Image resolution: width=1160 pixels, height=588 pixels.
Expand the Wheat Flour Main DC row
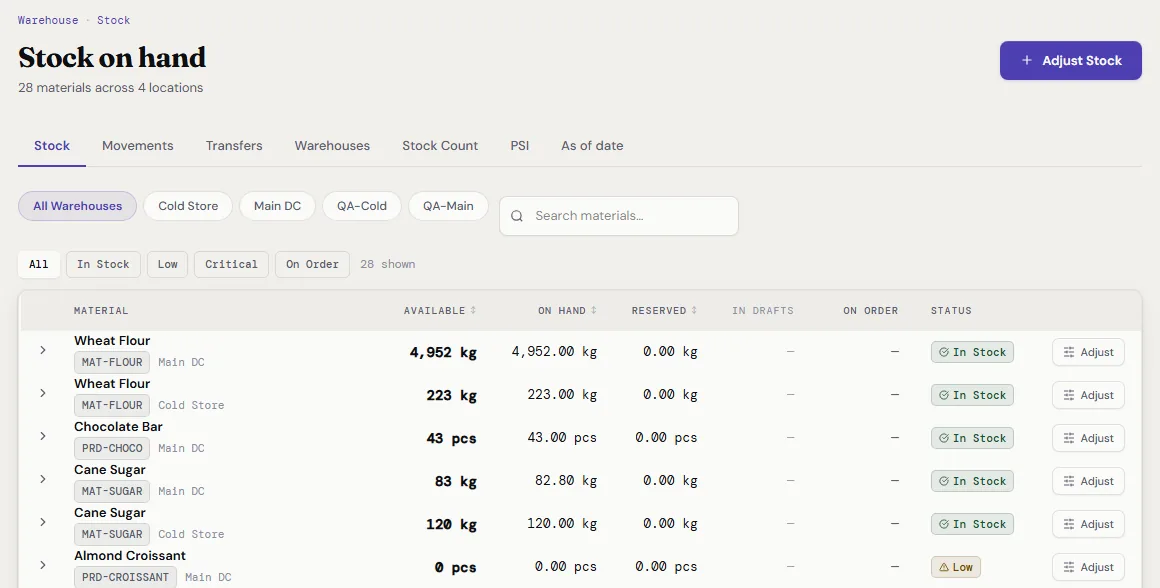pos(43,350)
